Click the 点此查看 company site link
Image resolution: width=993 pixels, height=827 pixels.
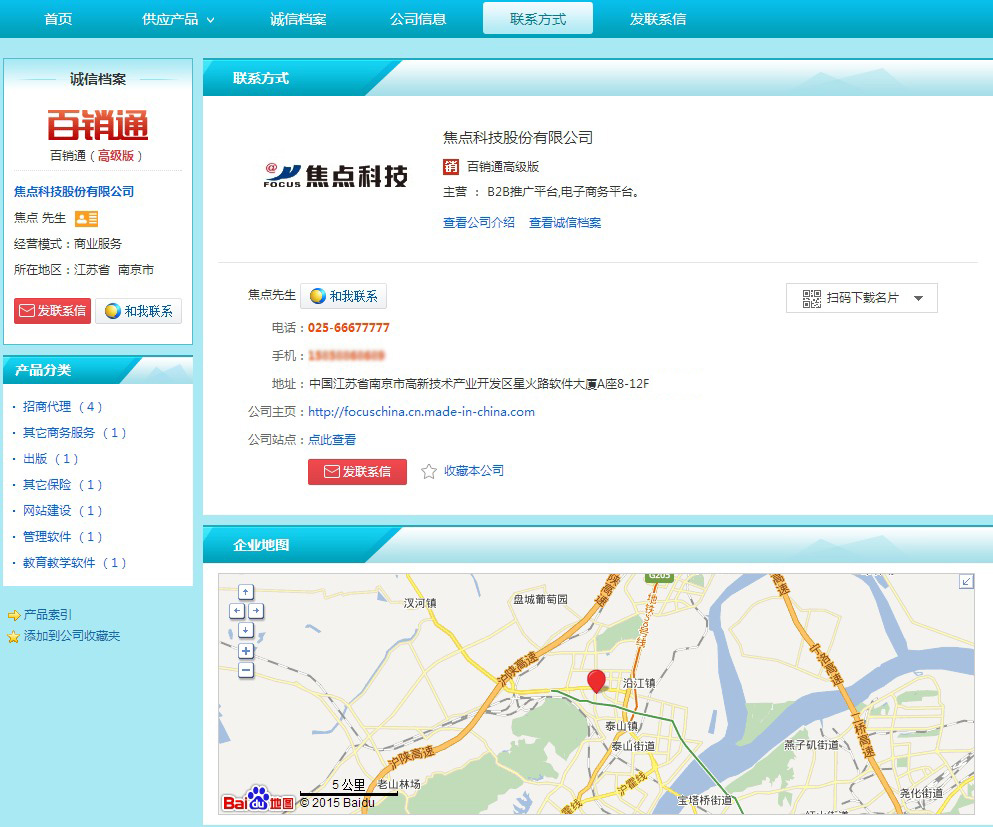point(332,439)
